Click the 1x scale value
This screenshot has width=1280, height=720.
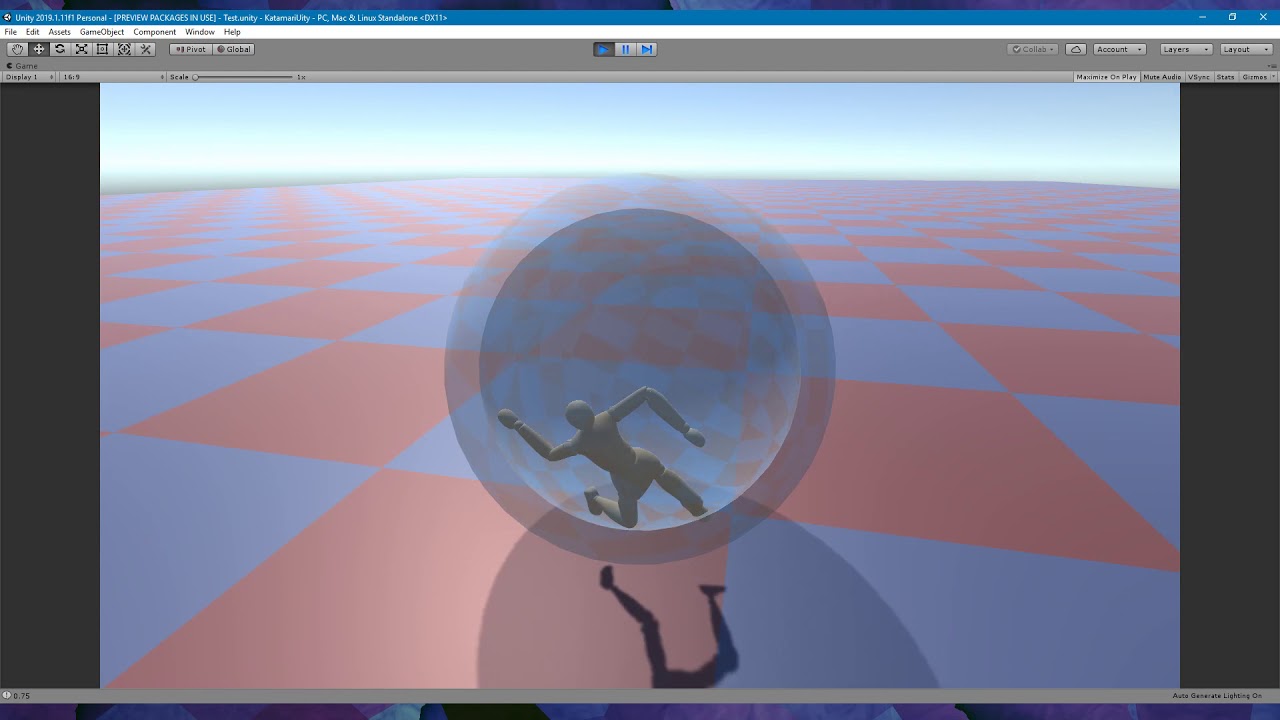click(301, 77)
